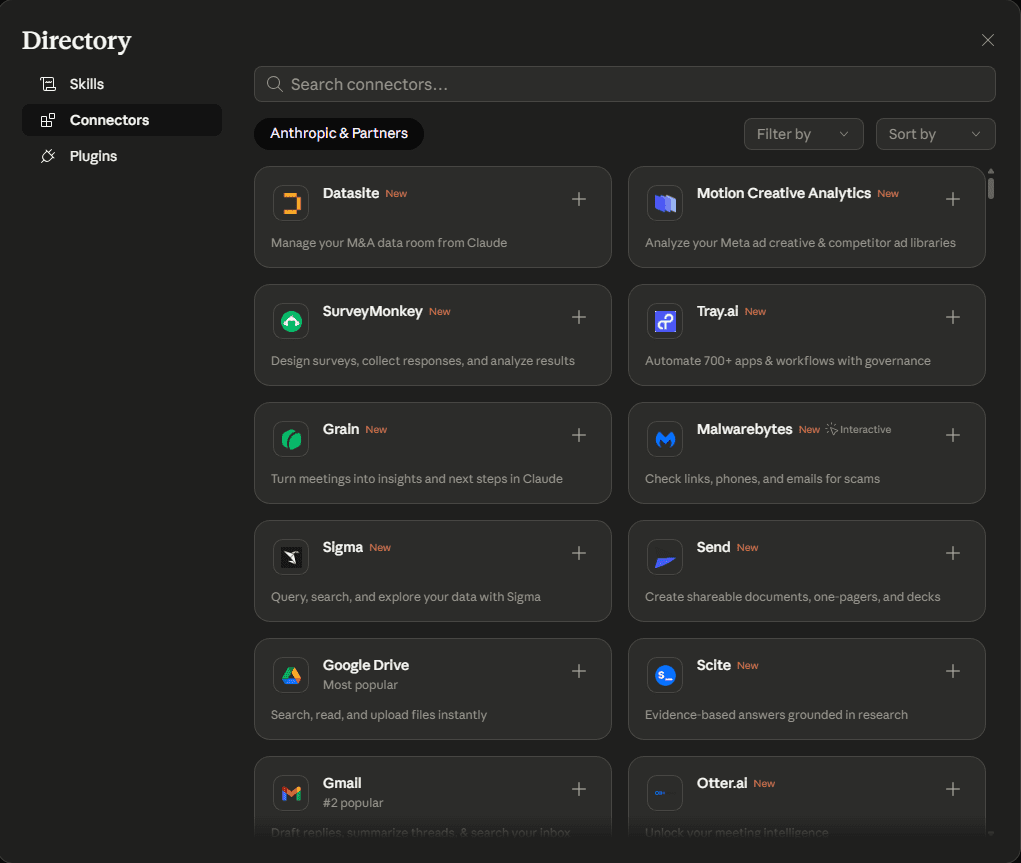Add the Gmail connector with plus
1021x863 pixels.
pos(579,789)
